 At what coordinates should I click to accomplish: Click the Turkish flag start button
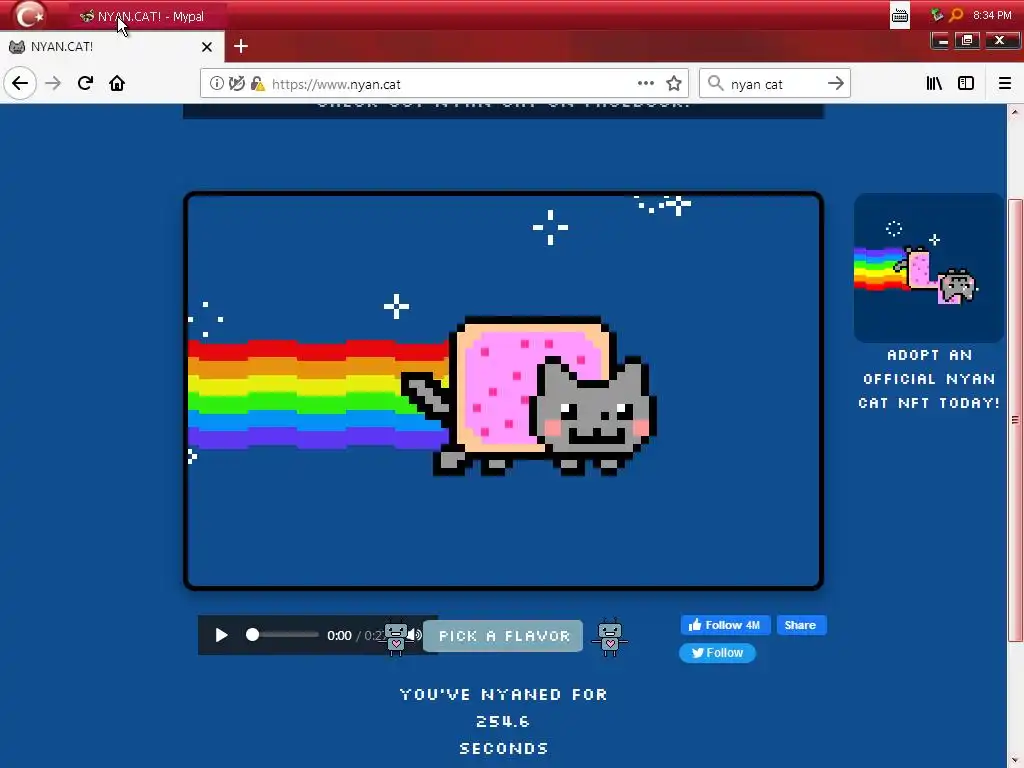[29, 15]
